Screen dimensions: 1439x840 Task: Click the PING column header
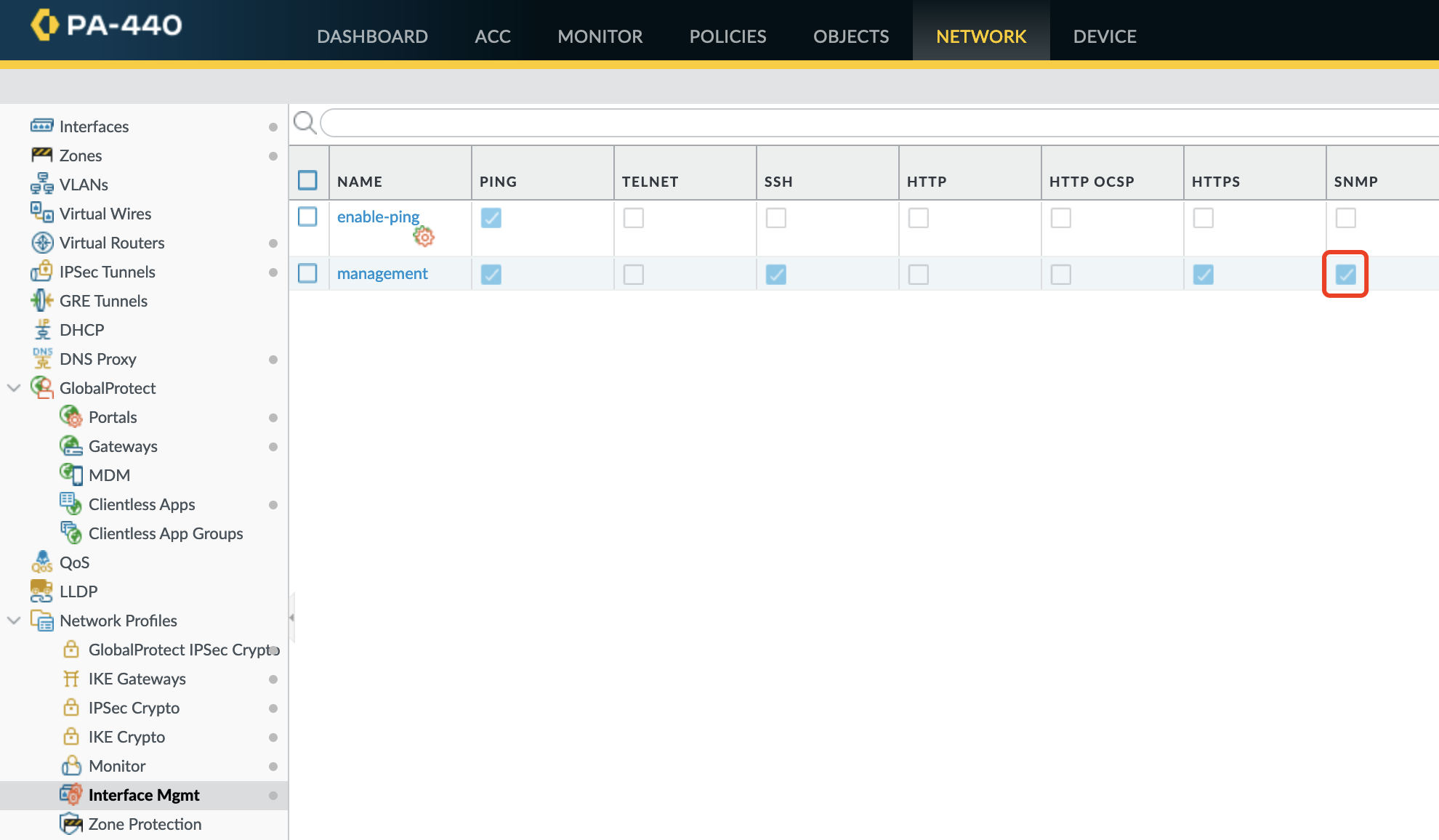(x=499, y=182)
